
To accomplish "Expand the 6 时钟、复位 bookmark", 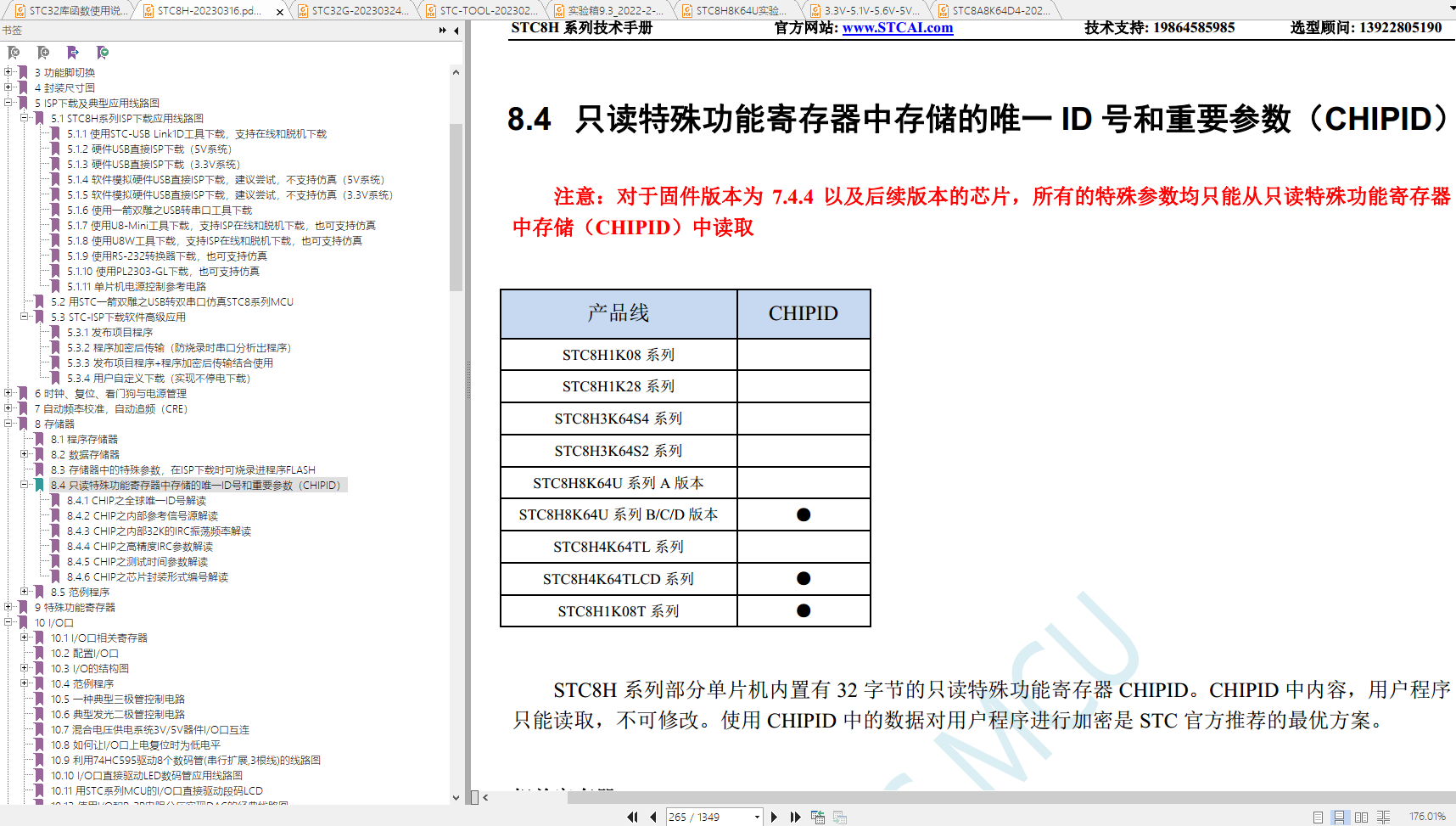I will (x=8, y=393).
